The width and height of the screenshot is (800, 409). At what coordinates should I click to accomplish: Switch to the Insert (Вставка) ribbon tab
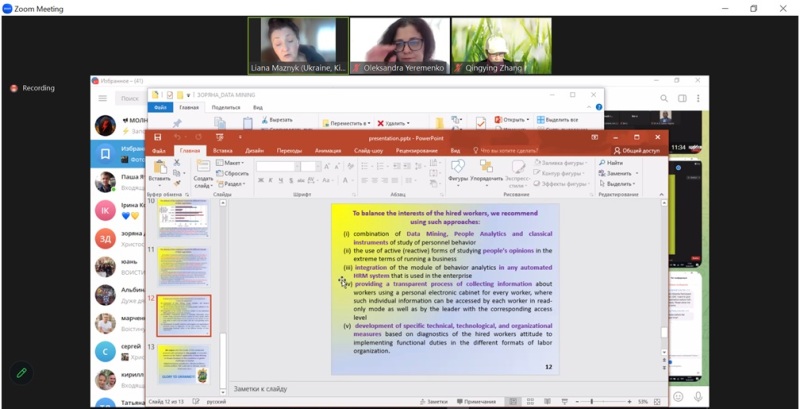(x=222, y=151)
